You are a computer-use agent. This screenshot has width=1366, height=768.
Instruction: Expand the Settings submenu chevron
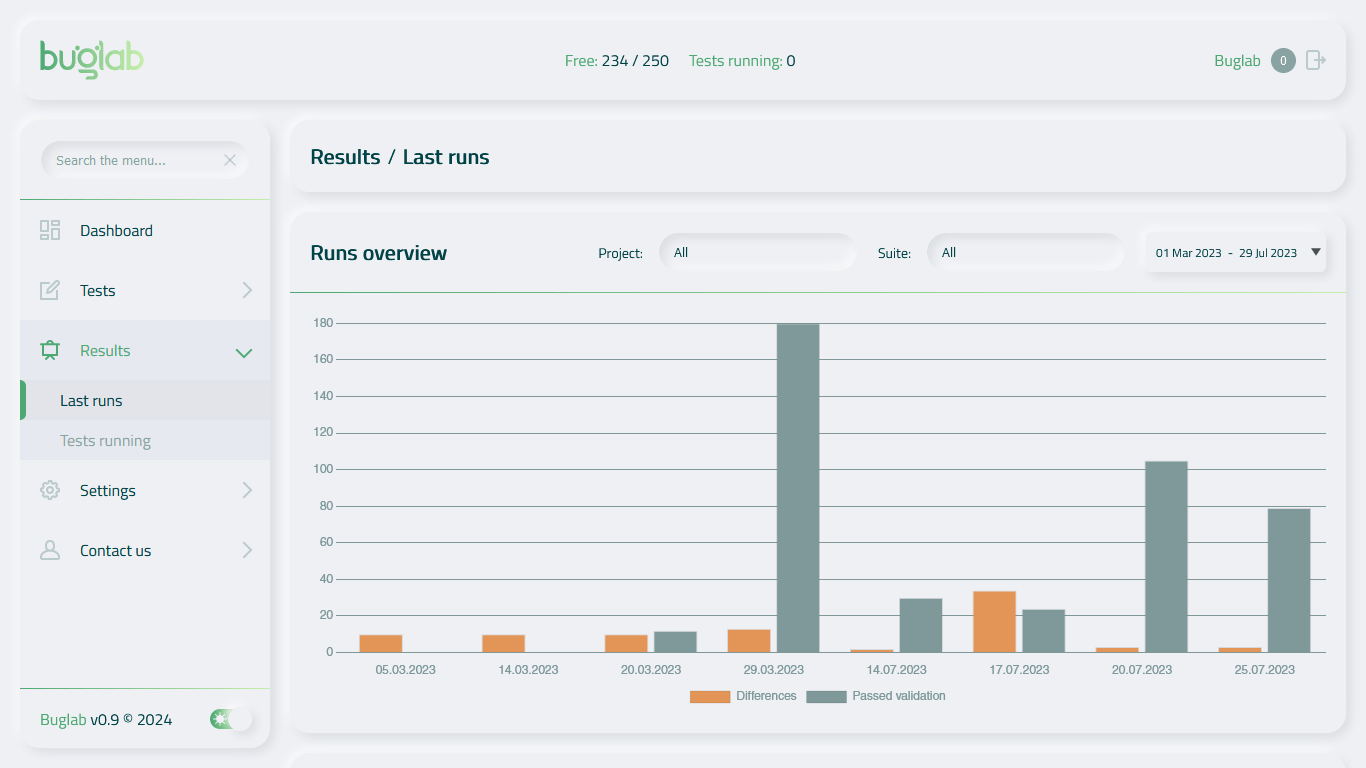point(247,490)
